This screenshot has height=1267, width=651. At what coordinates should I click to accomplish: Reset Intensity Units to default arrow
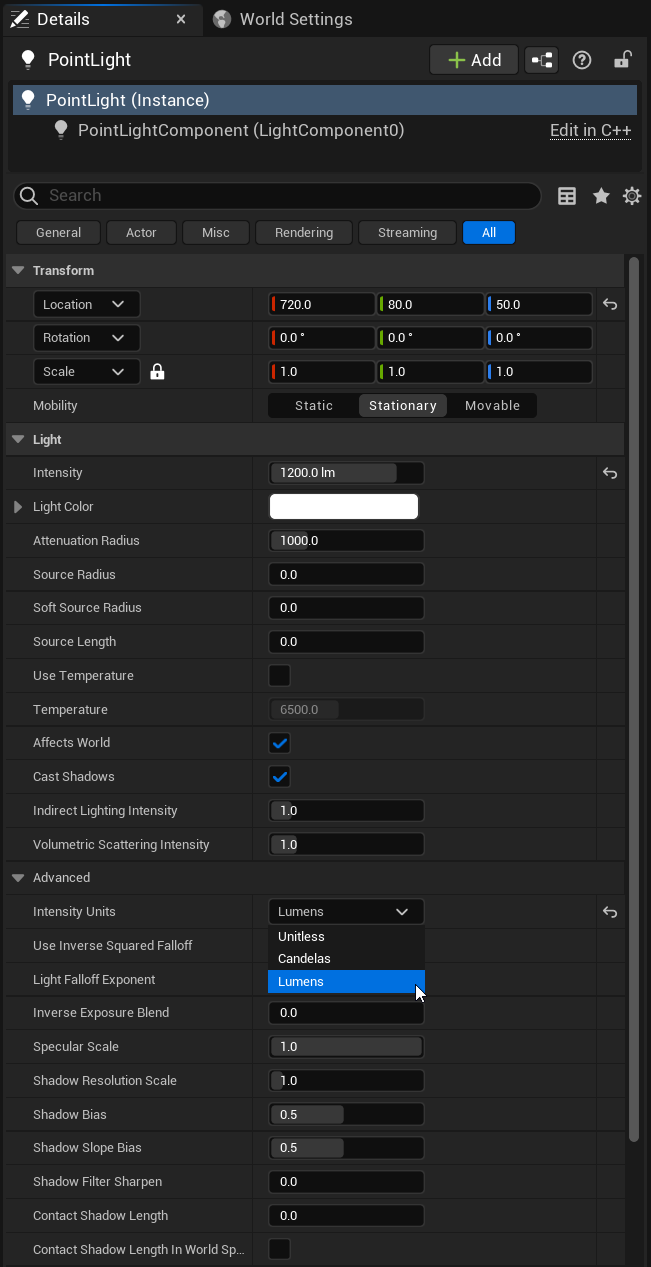610,912
